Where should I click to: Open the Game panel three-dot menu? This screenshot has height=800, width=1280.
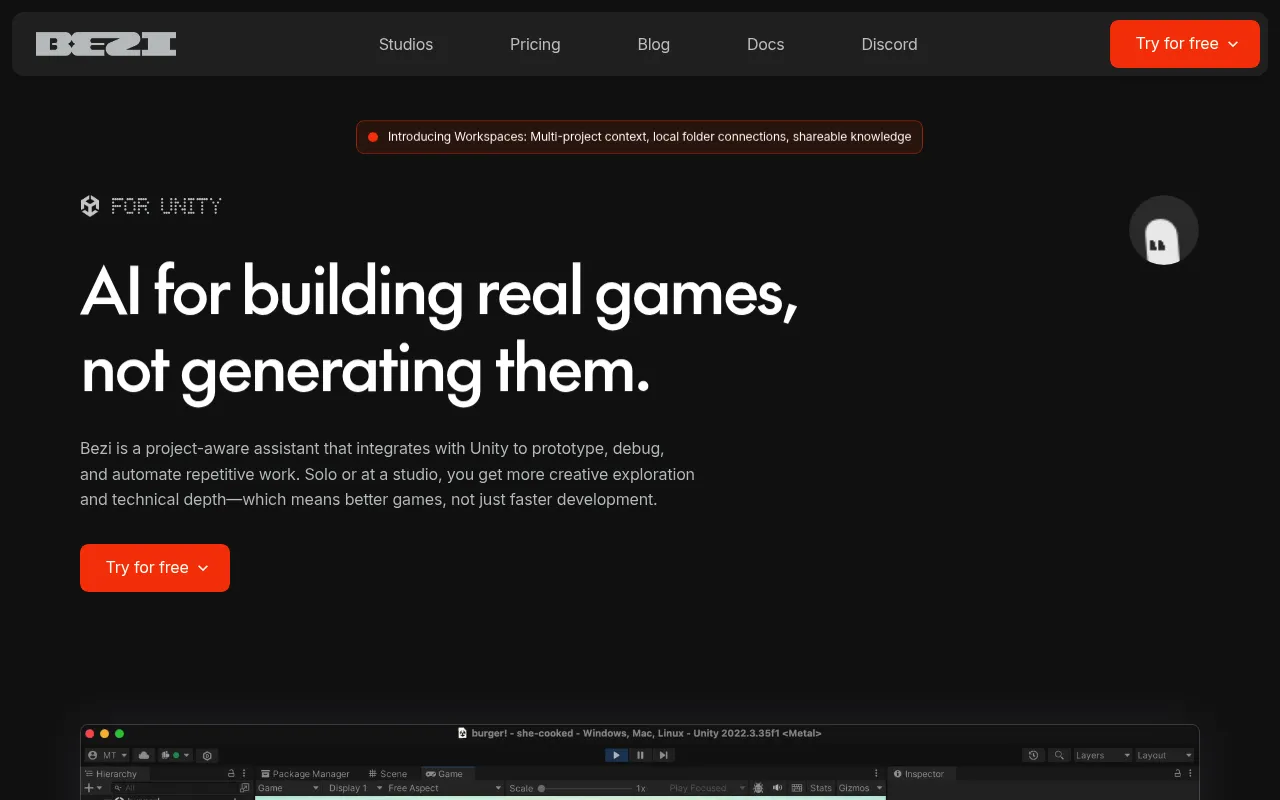876,773
